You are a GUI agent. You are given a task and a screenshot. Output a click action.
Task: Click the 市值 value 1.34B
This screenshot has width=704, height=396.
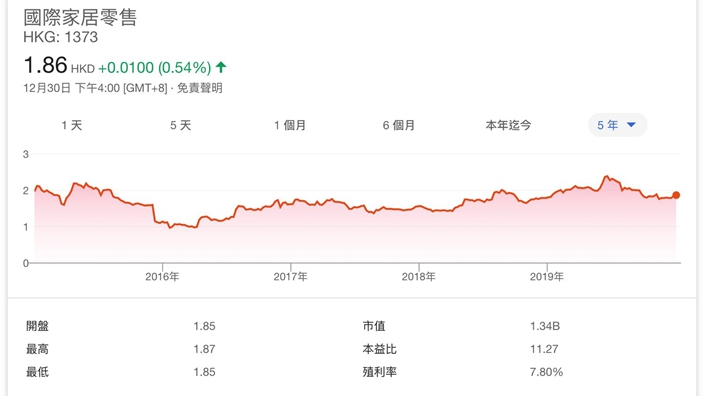tap(545, 326)
